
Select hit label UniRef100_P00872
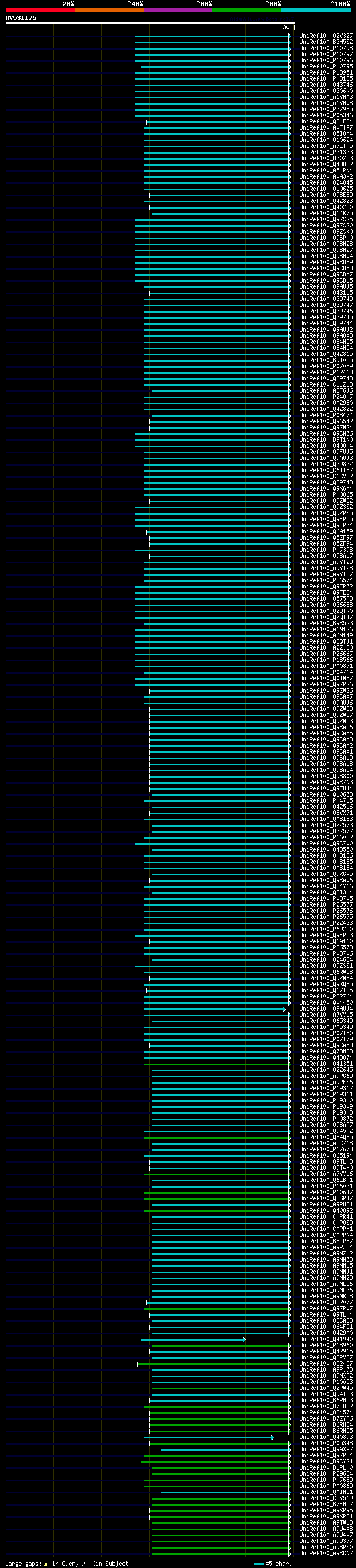point(326,1119)
